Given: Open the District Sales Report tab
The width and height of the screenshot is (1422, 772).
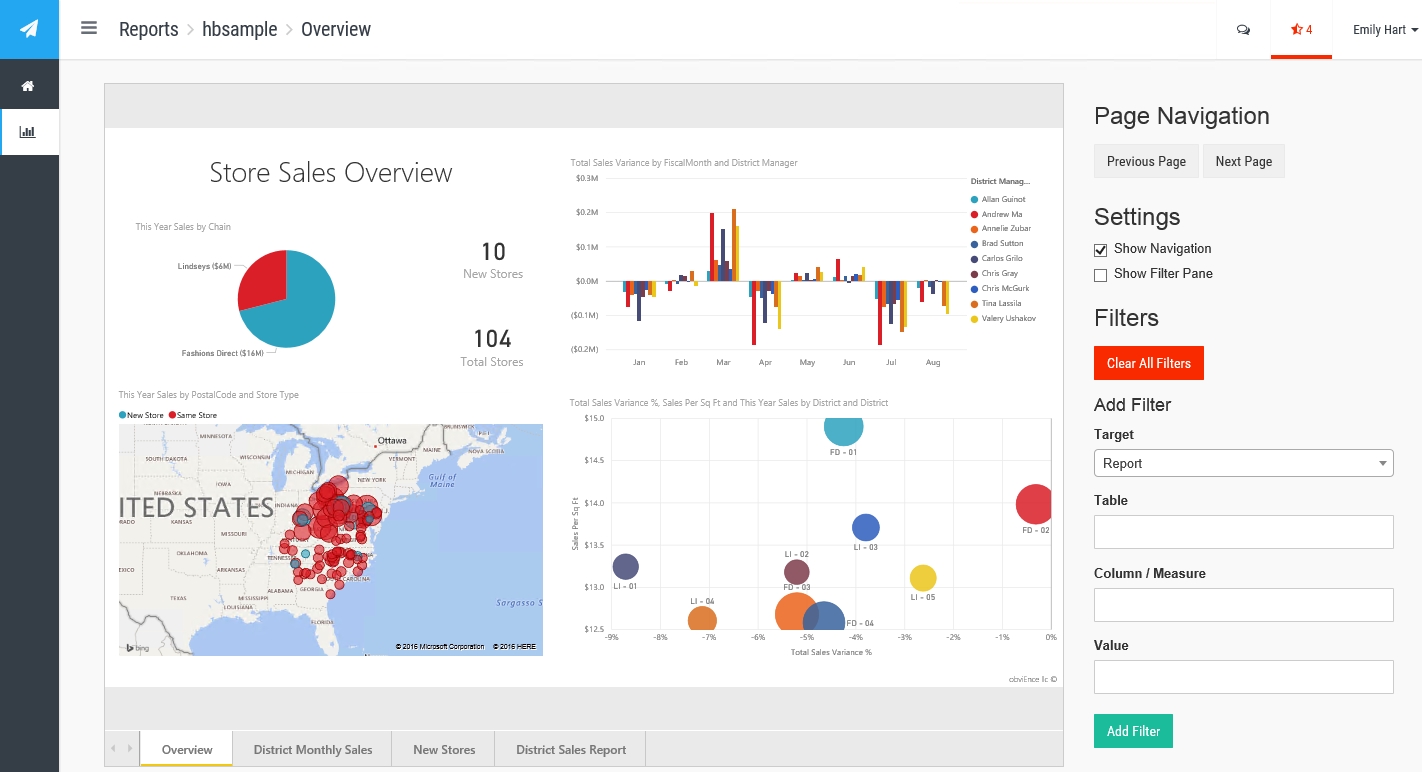Looking at the screenshot, I should [571, 749].
